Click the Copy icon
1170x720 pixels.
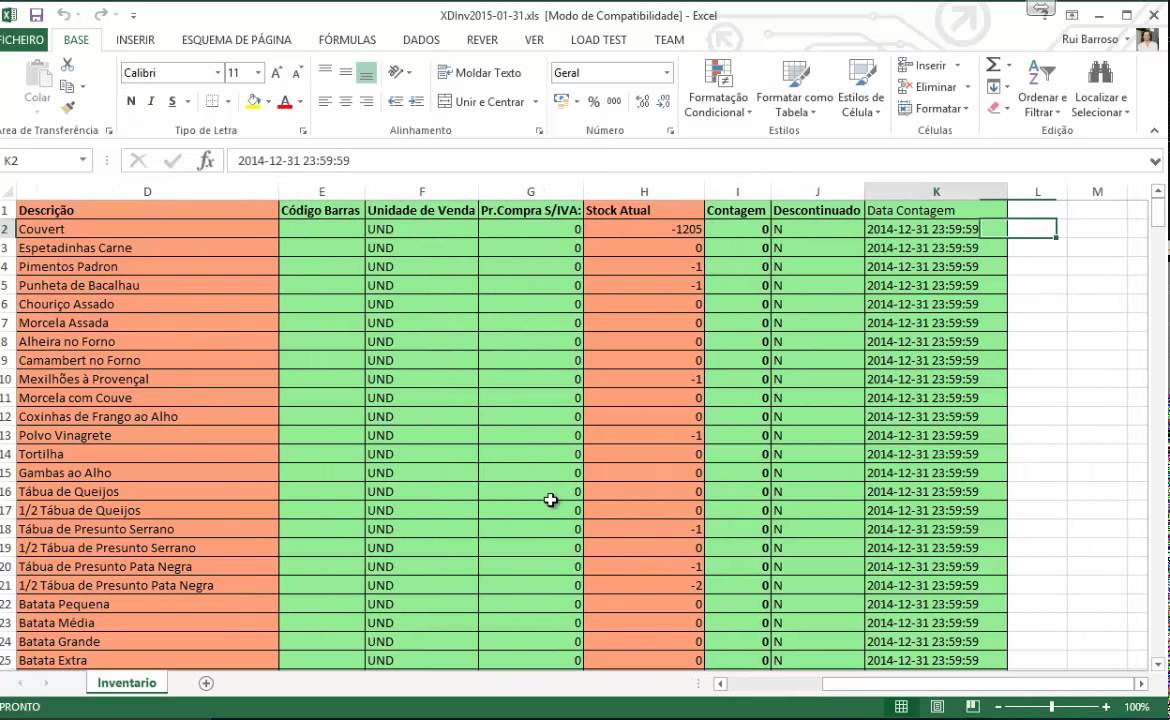pyautogui.click(x=67, y=86)
